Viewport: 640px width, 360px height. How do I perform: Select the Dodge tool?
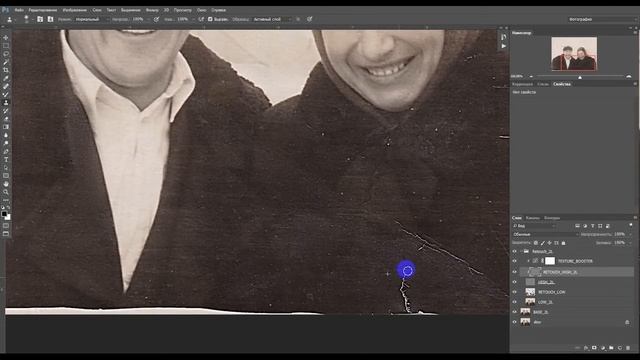(6, 143)
